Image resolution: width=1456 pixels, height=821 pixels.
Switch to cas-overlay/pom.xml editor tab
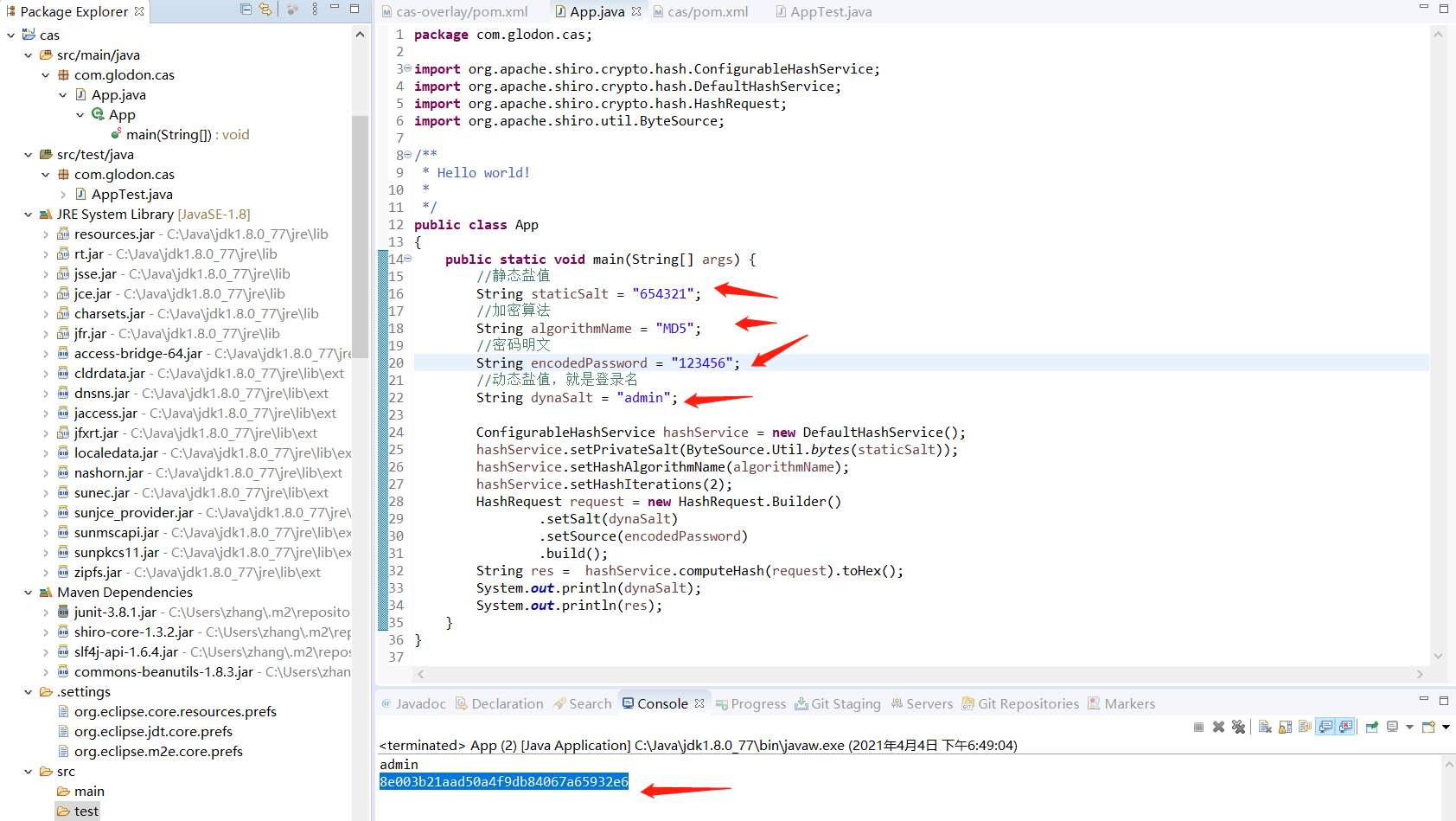(455, 11)
